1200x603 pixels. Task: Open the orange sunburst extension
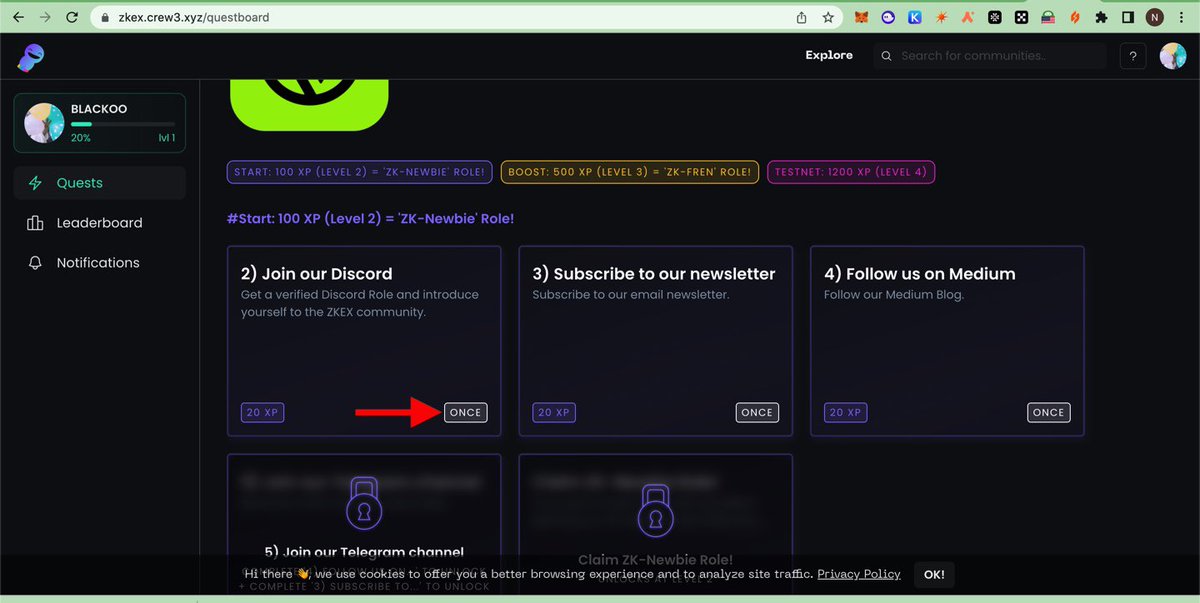[942, 17]
